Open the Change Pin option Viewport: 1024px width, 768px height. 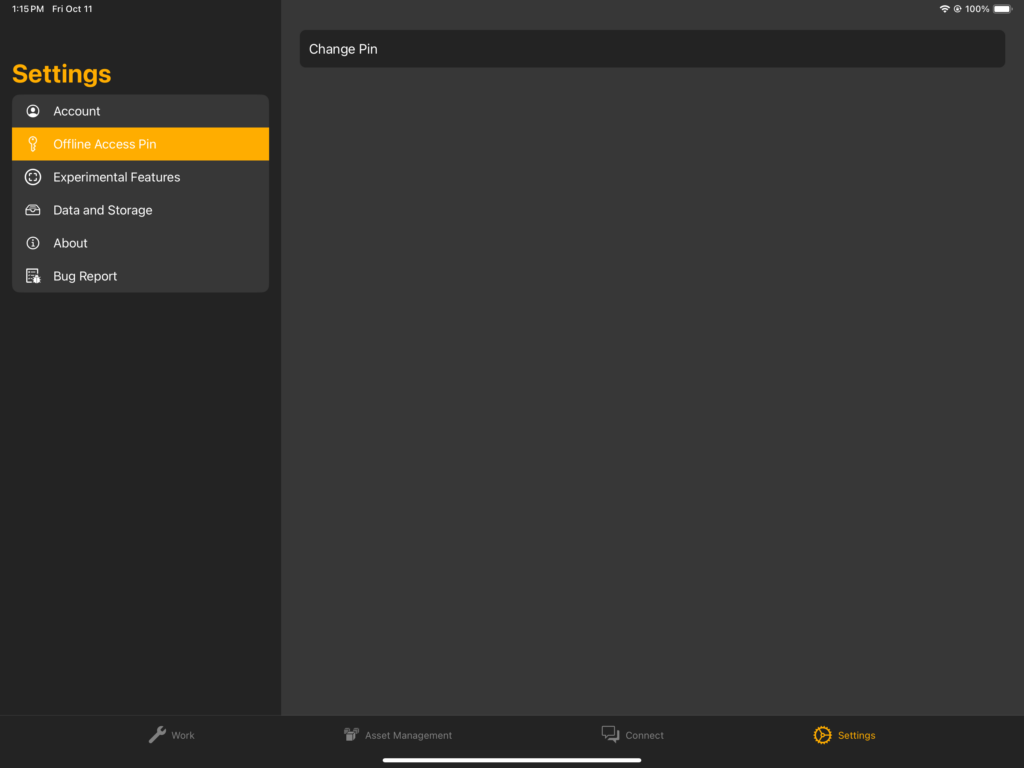(x=652, y=48)
